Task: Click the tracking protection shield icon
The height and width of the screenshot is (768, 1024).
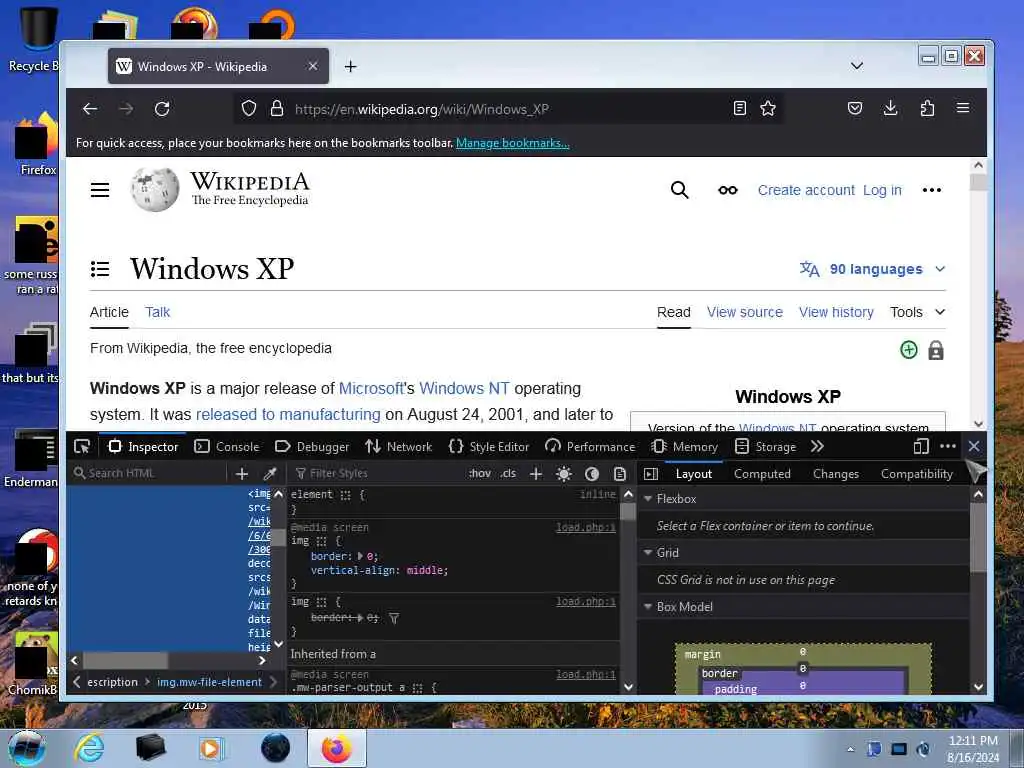Action: point(249,108)
